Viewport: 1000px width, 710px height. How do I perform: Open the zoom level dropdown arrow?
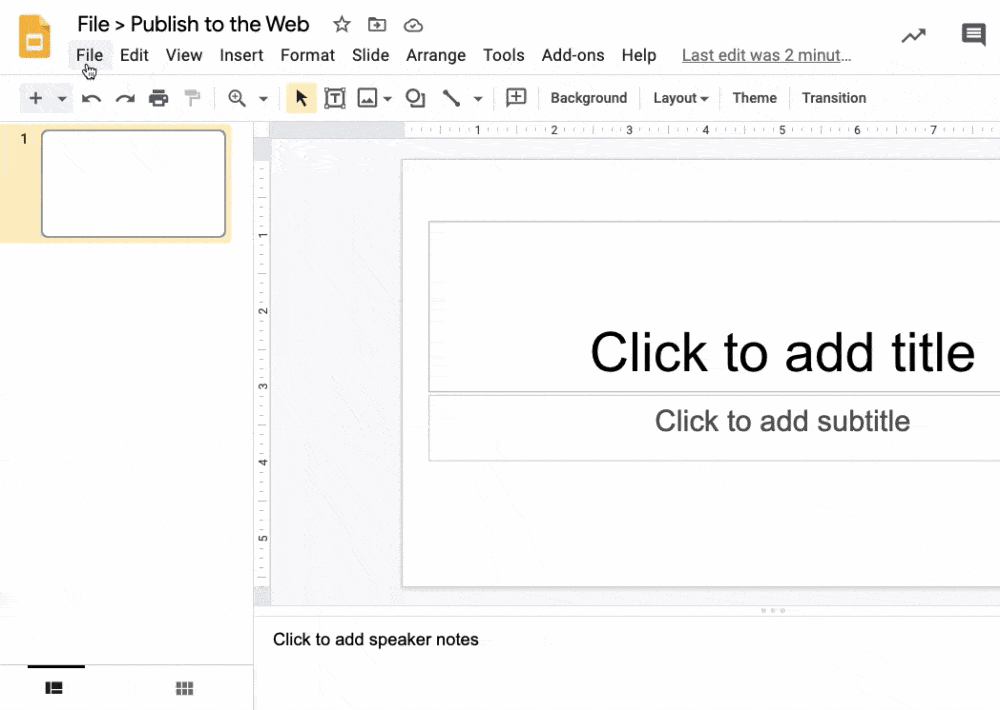point(263,99)
